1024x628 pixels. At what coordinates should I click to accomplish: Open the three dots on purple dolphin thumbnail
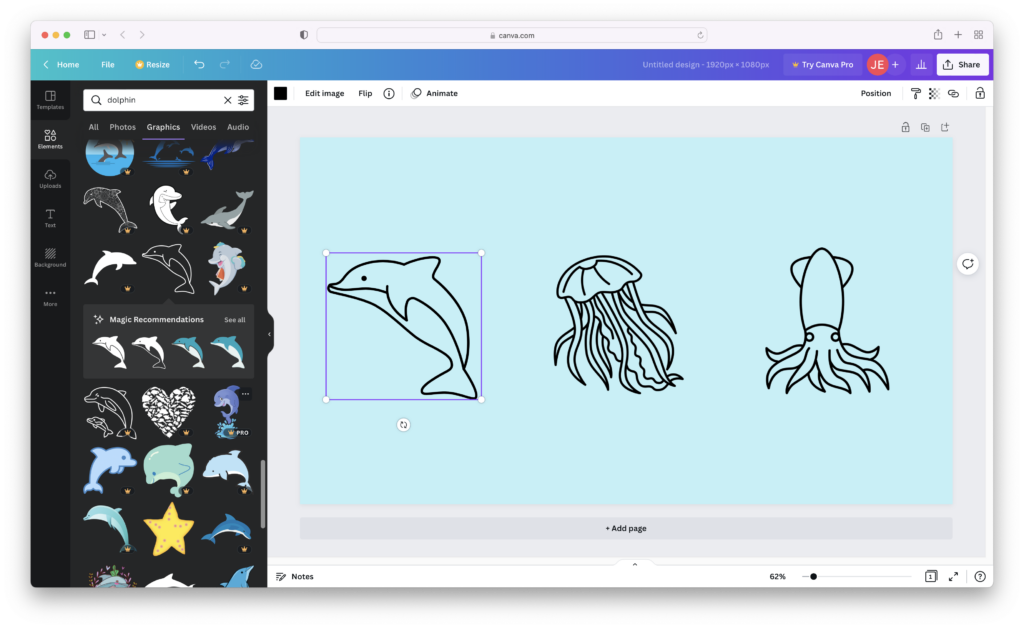[x=246, y=394]
